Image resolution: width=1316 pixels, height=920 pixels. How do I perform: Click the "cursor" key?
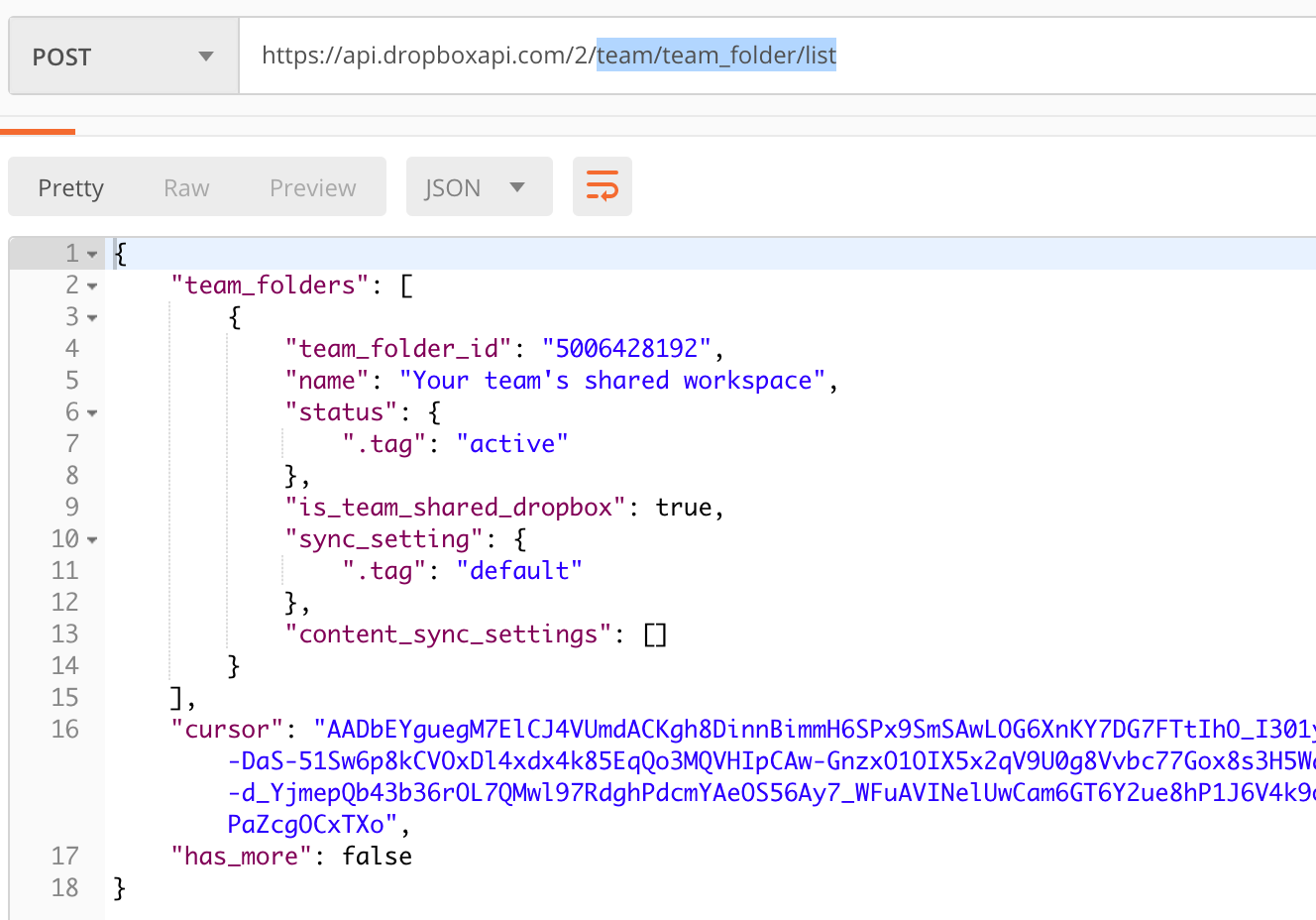pyautogui.click(x=227, y=730)
